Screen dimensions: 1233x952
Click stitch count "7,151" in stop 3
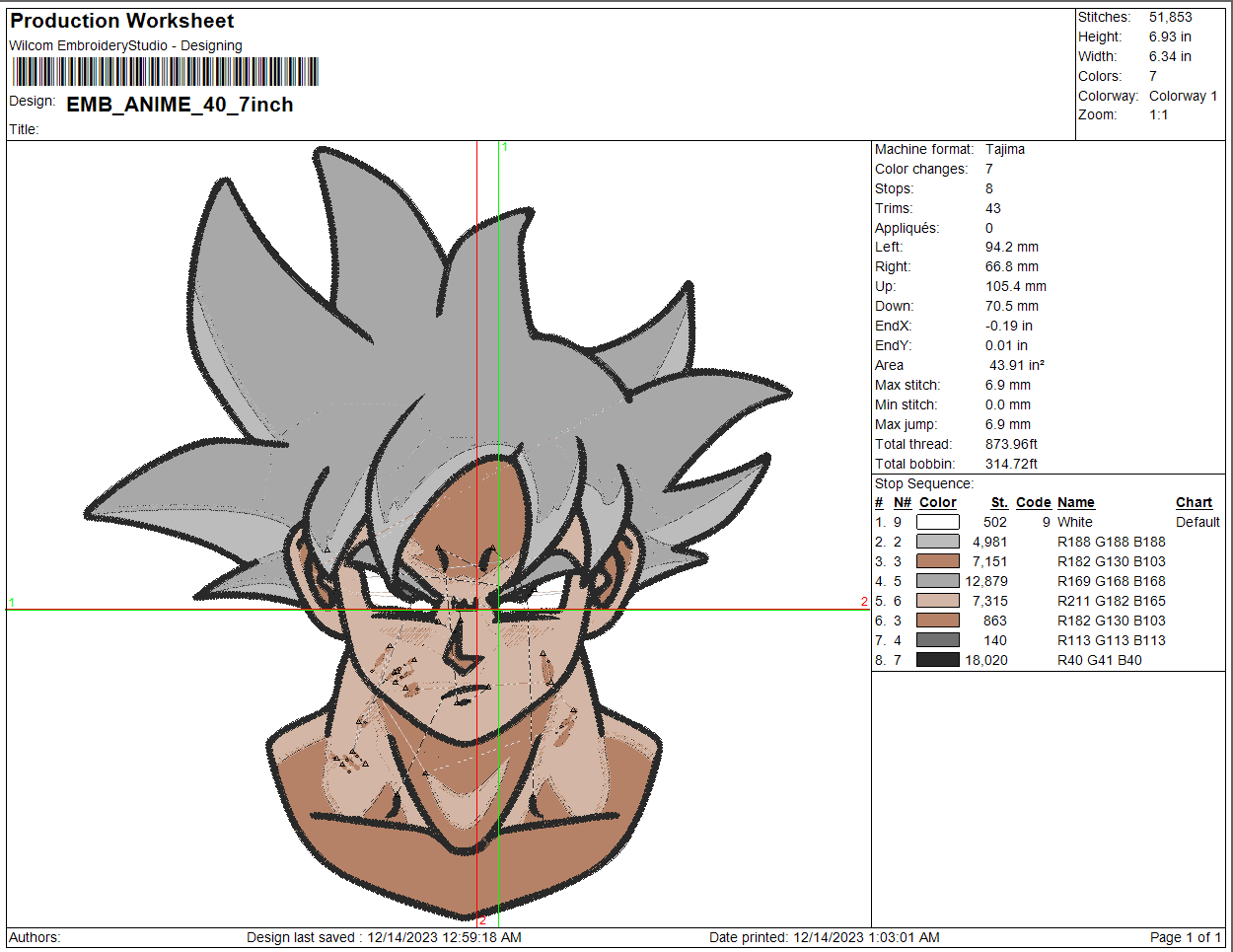989,561
